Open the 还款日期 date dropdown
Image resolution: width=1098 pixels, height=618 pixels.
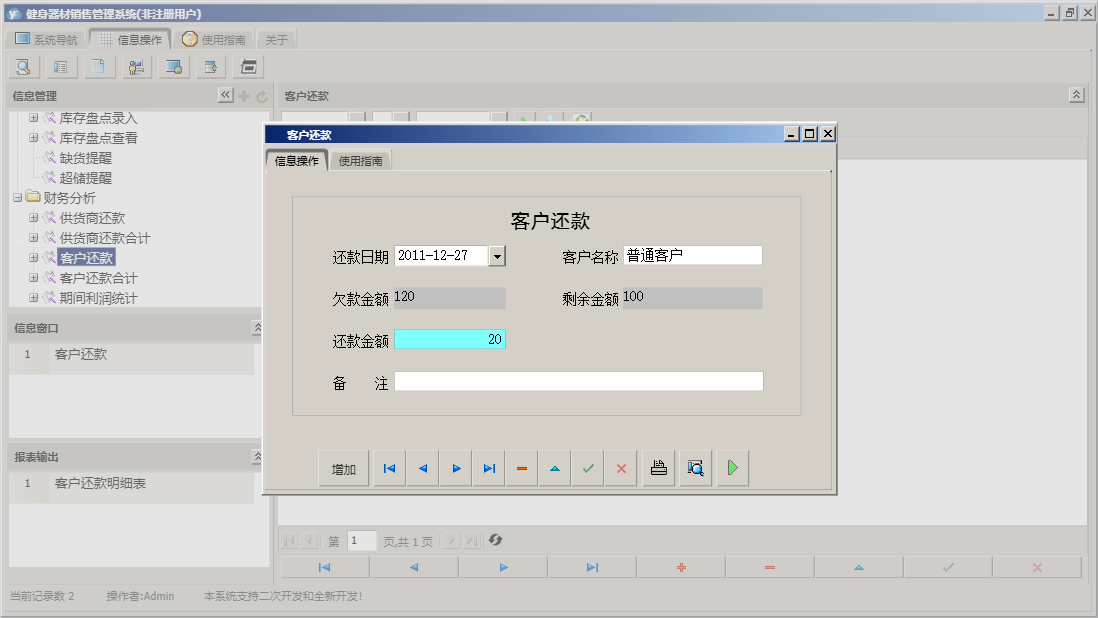click(497, 255)
